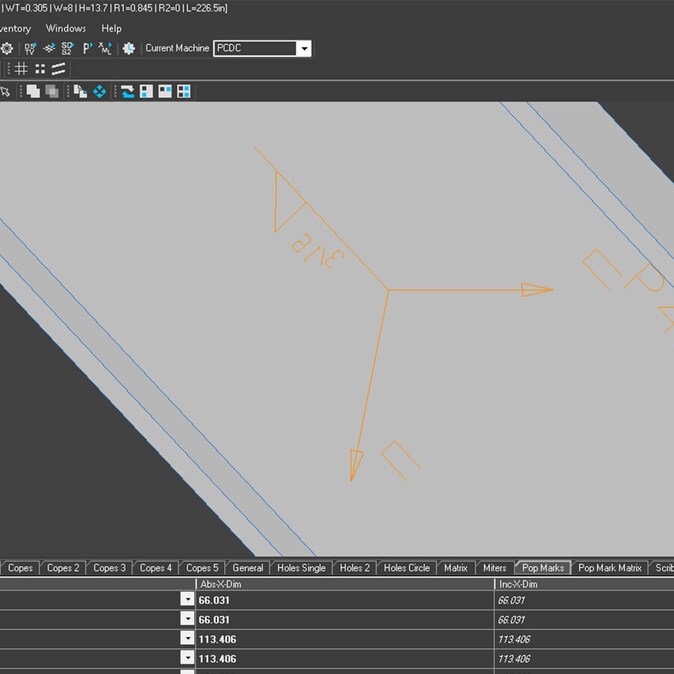The height and width of the screenshot is (674, 674).
Task: Switch to the Holes Single tab
Action: coord(301,568)
